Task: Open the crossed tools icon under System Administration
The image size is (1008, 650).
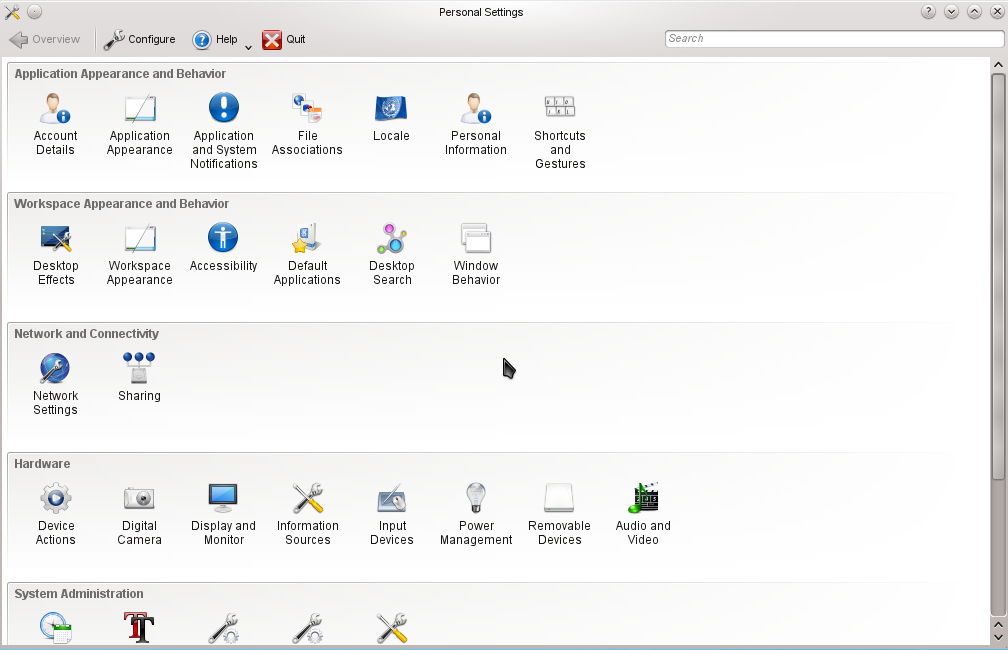Action: [392, 627]
